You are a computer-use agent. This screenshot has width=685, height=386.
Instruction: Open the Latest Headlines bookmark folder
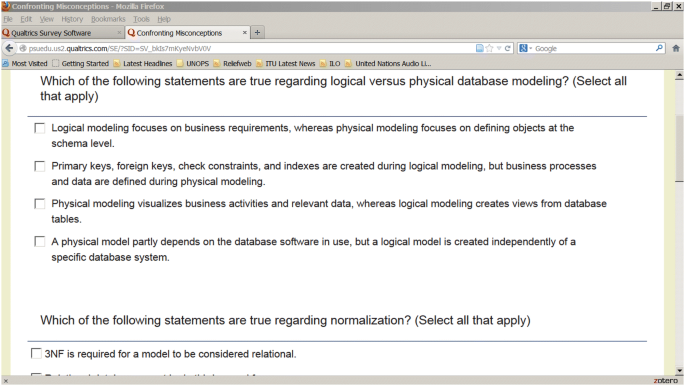(x=143, y=64)
